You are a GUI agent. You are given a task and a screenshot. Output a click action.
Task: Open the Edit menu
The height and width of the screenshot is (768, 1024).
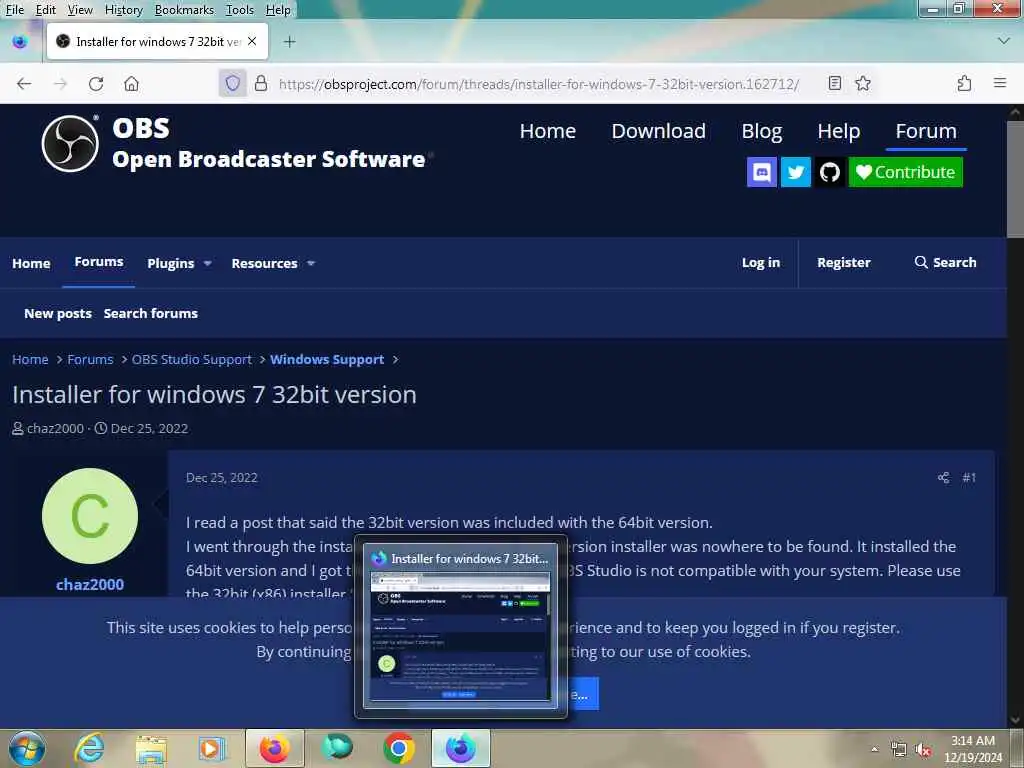coord(45,10)
